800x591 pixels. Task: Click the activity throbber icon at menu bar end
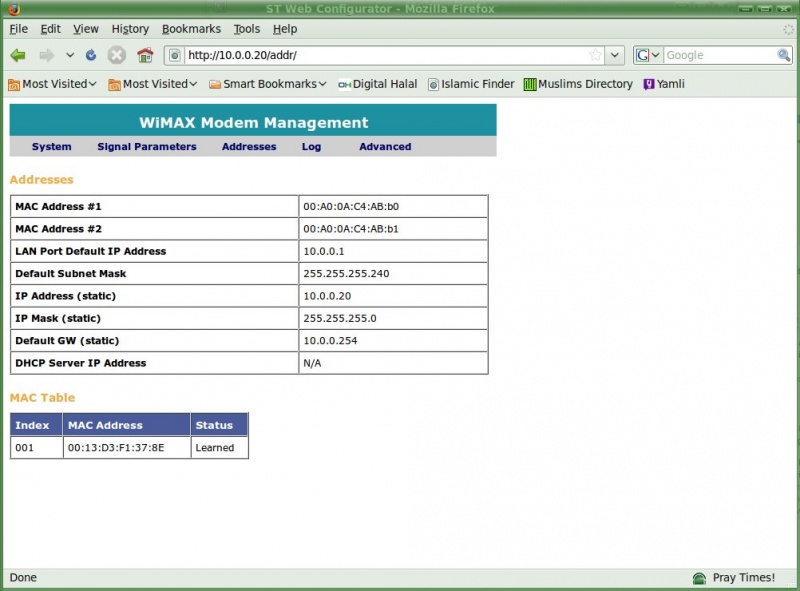788,29
